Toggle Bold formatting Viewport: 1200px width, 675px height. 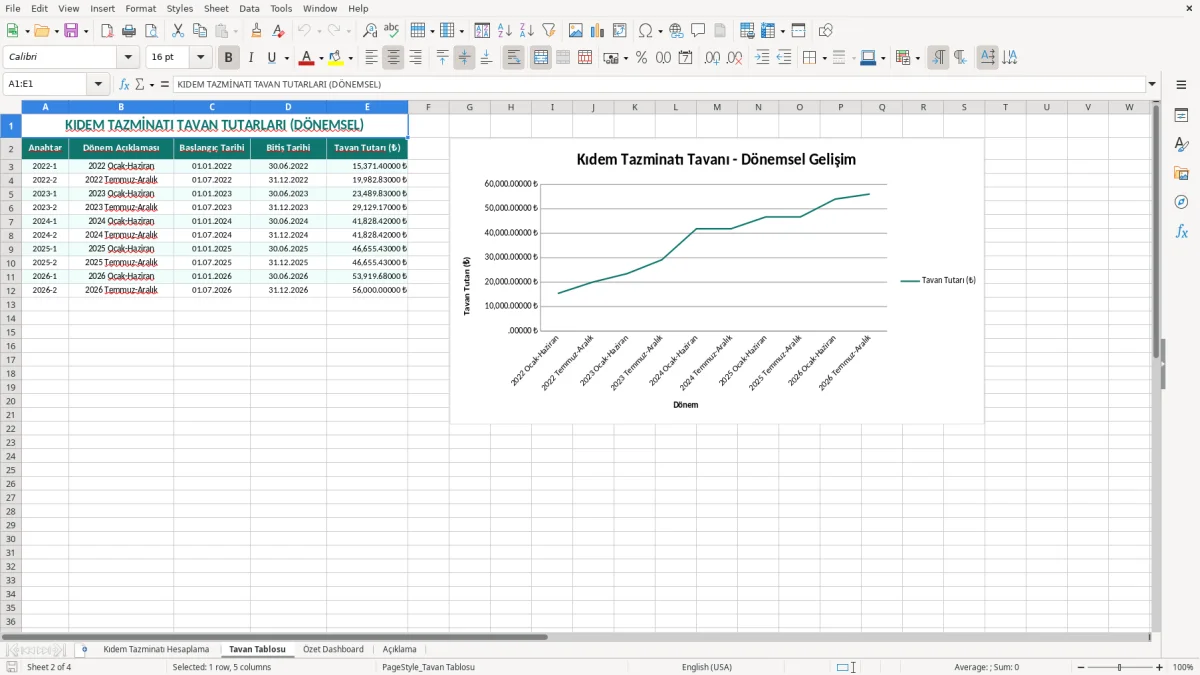[229, 58]
